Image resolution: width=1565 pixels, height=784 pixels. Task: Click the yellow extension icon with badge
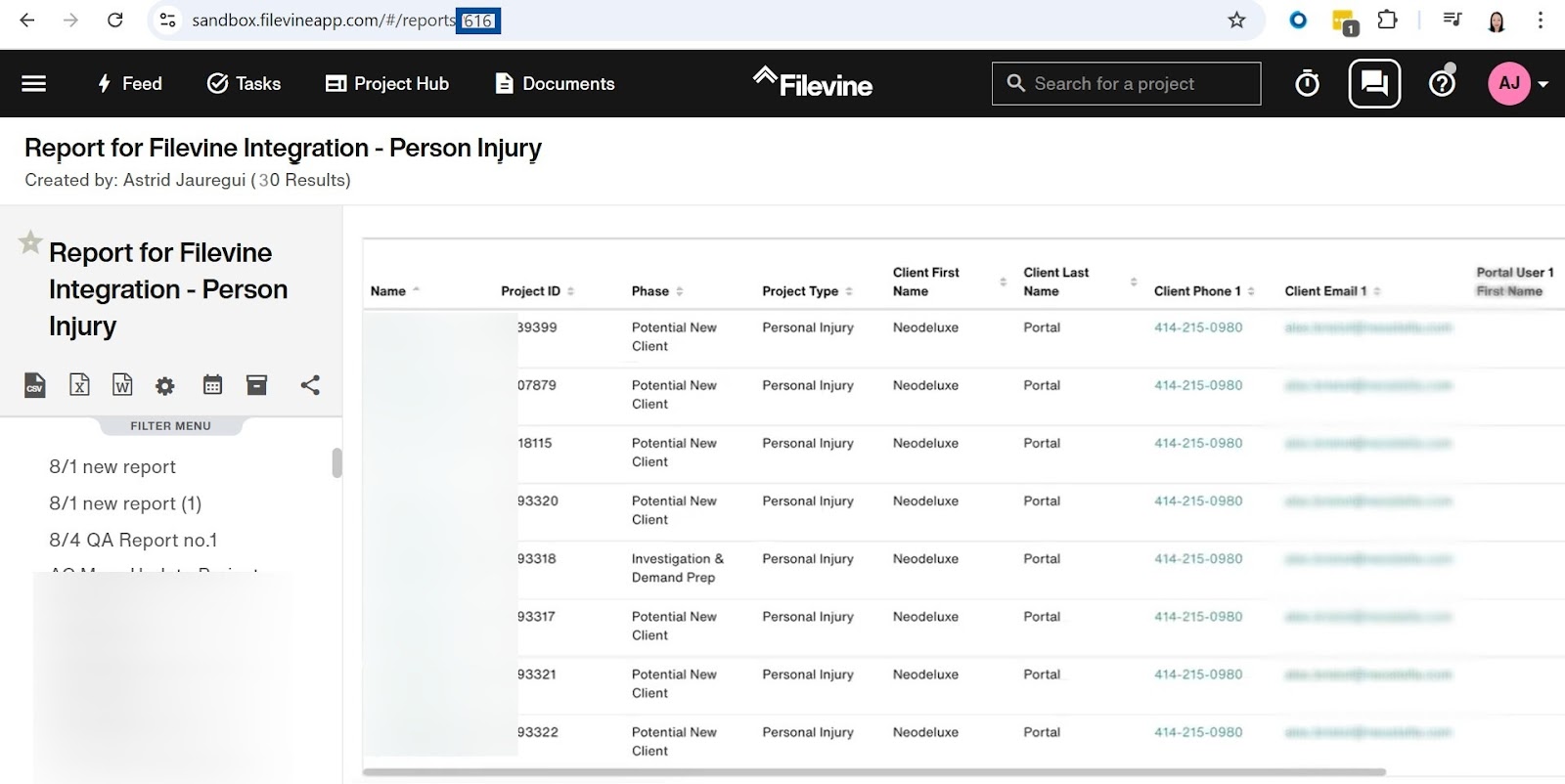1344,22
